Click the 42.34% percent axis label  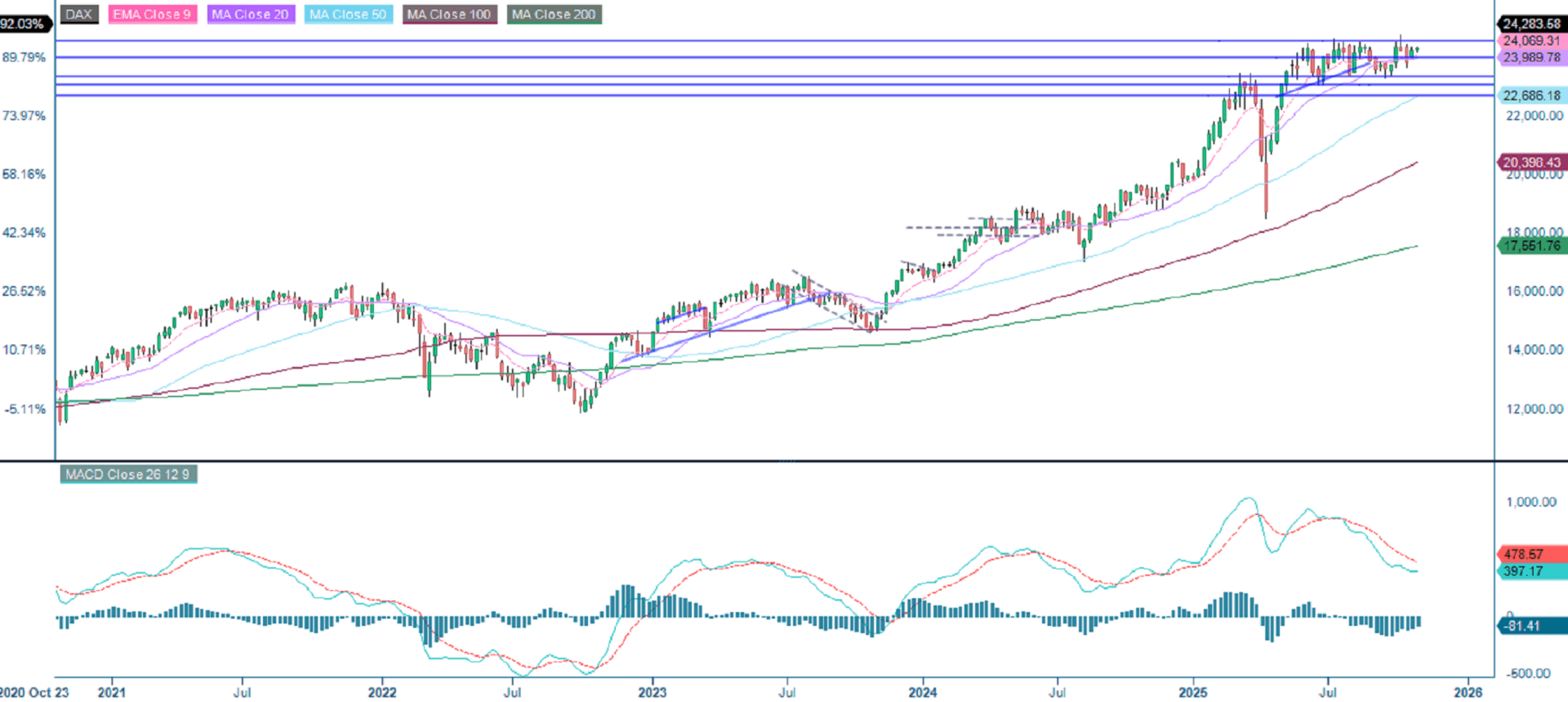click(x=24, y=232)
